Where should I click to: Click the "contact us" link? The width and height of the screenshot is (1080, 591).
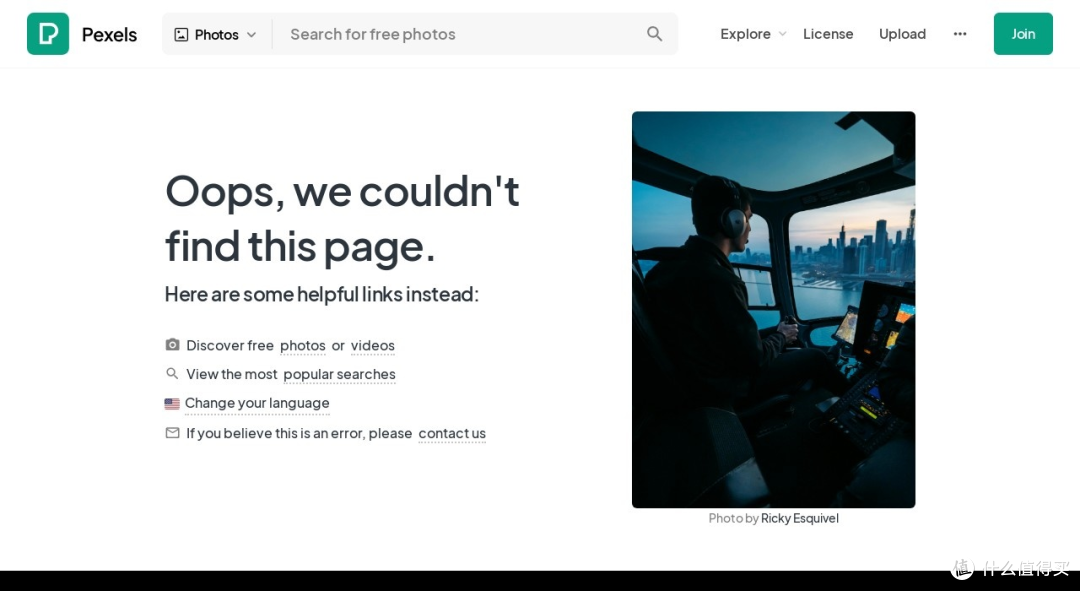pos(452,433)
